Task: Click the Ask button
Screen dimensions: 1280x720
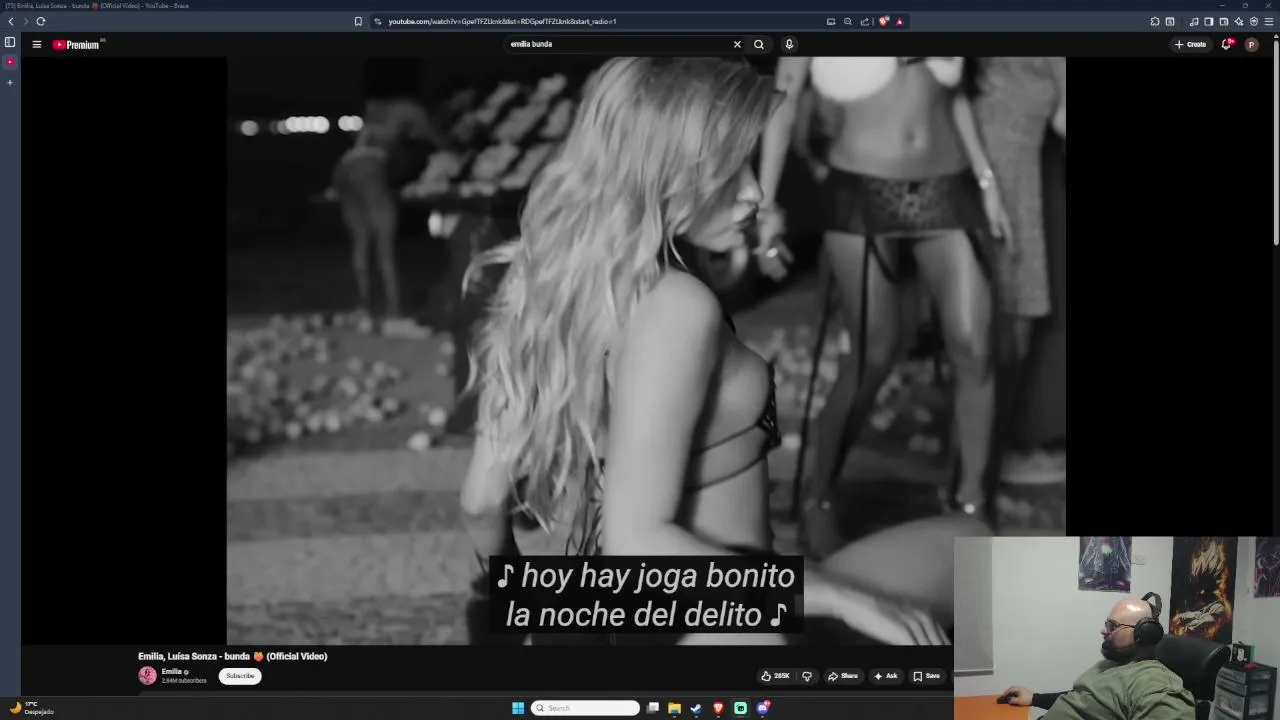Action: pos(886,676)
